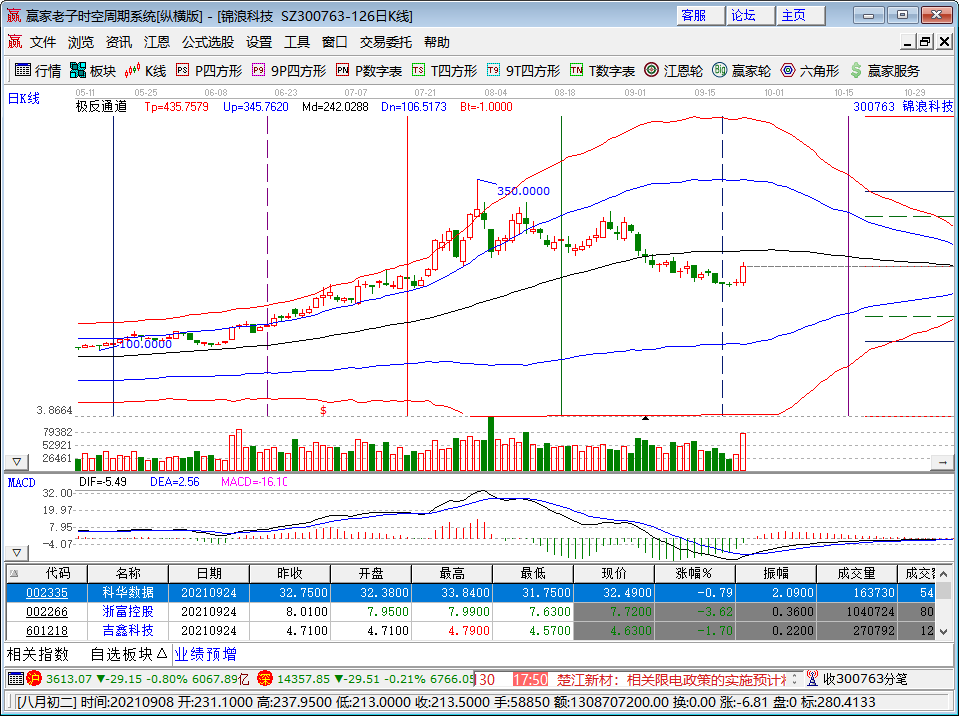Sort by the 成交量 column header
The image size is (959, 716).
(857, 574)
